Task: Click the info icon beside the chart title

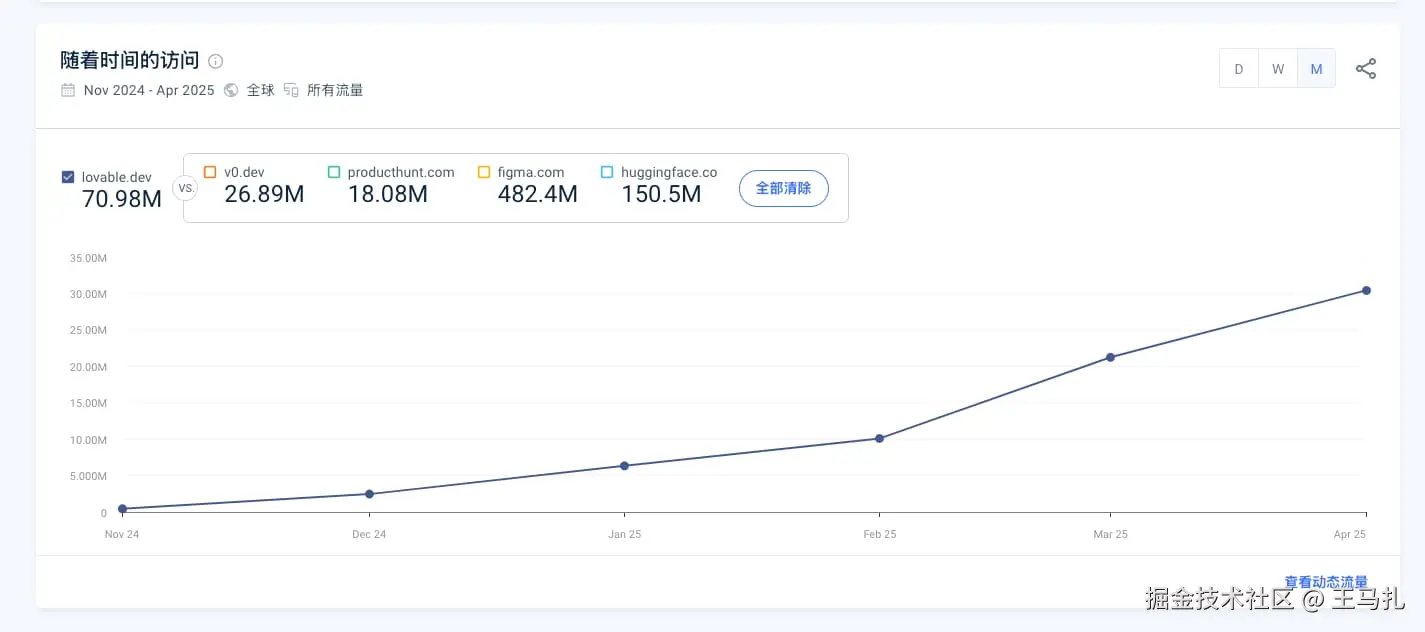Action: click(216, 61)
